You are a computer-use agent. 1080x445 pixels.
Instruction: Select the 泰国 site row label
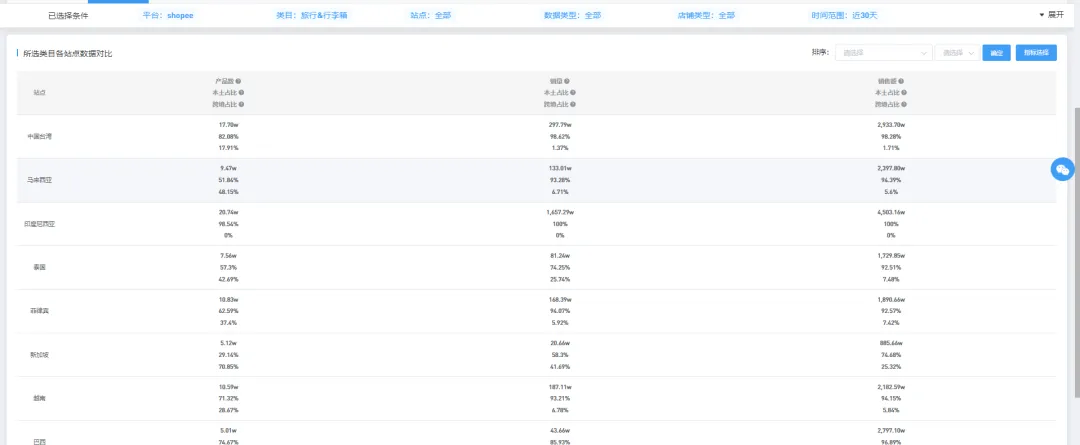pos(39,267)
